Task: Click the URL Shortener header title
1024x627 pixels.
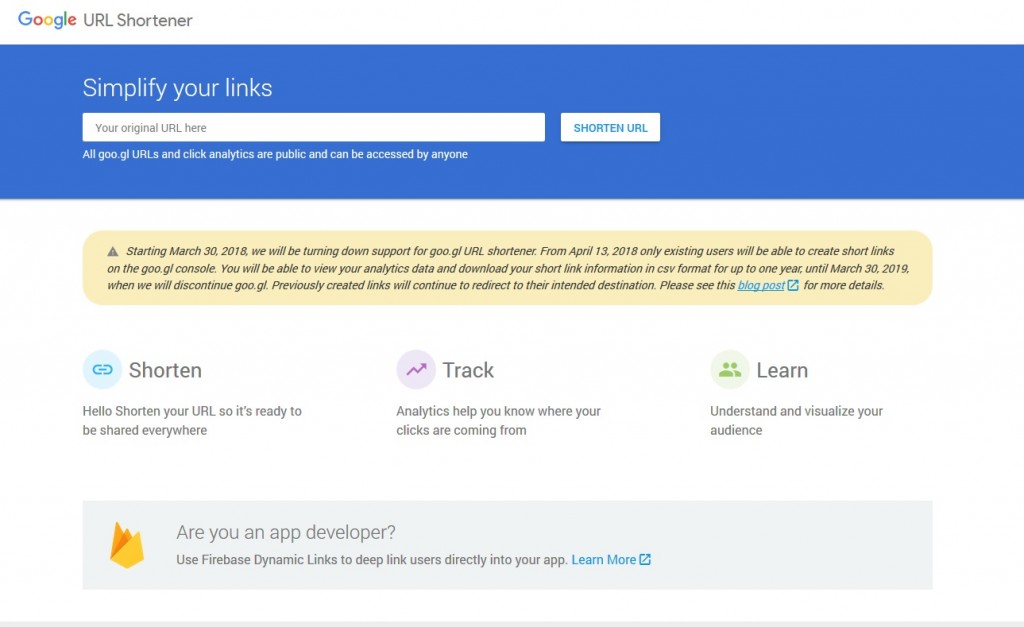Action: coord(139,20)
